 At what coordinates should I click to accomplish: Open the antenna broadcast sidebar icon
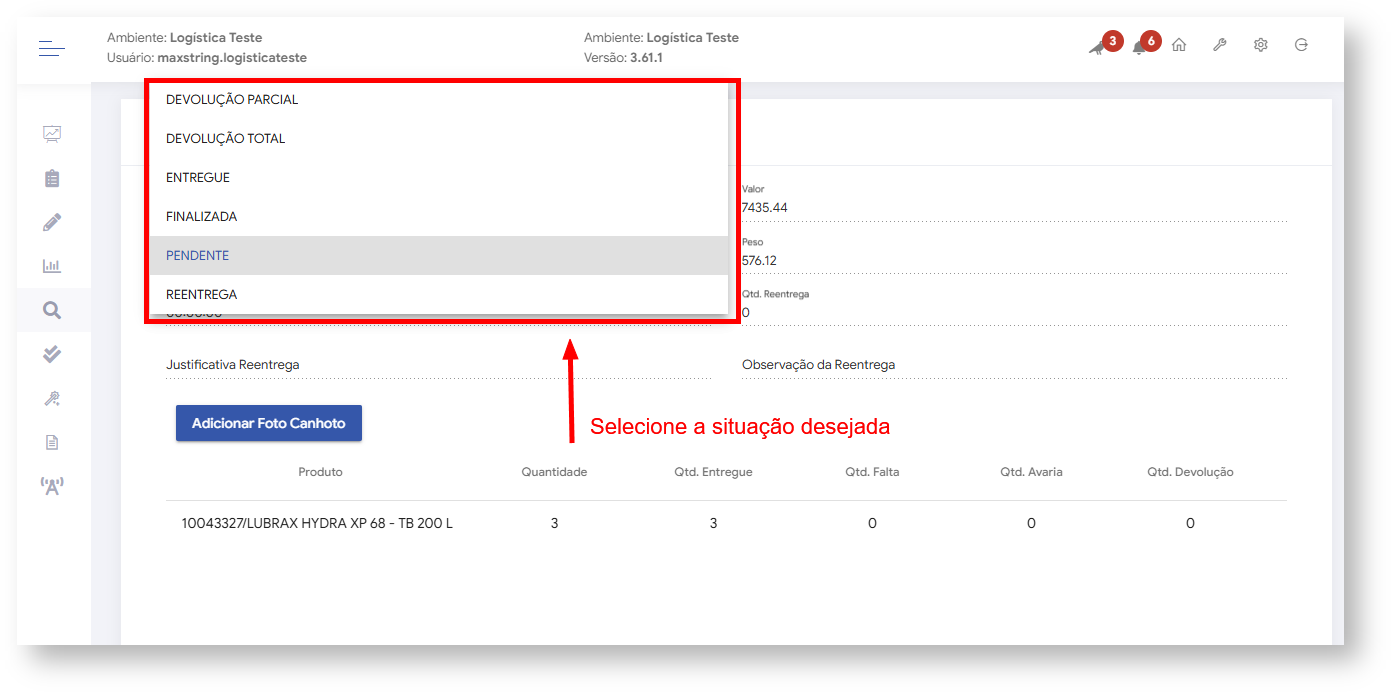52,486
